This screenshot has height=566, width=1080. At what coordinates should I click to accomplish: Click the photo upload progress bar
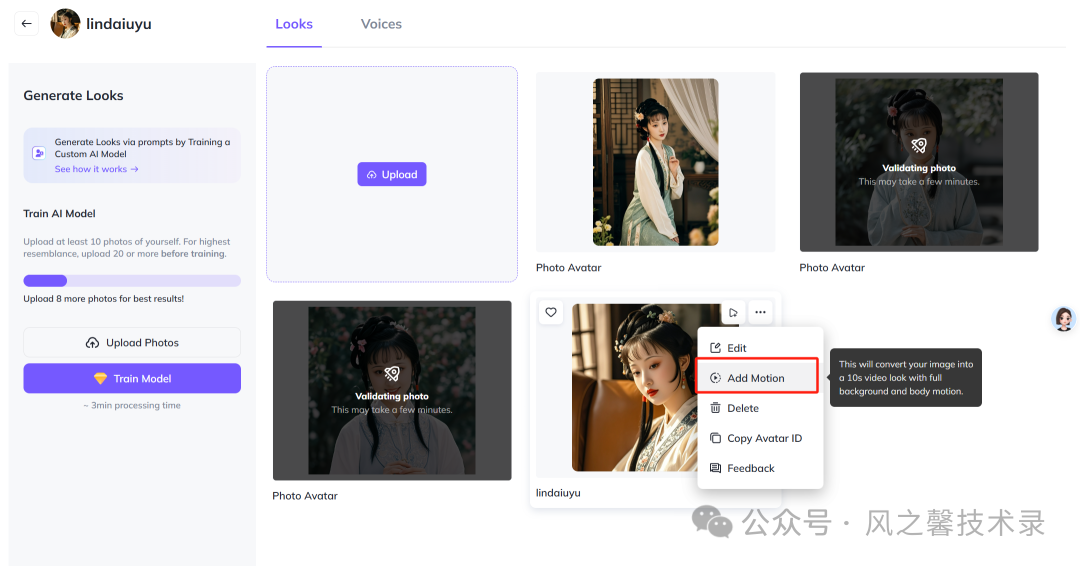(132, 281)
